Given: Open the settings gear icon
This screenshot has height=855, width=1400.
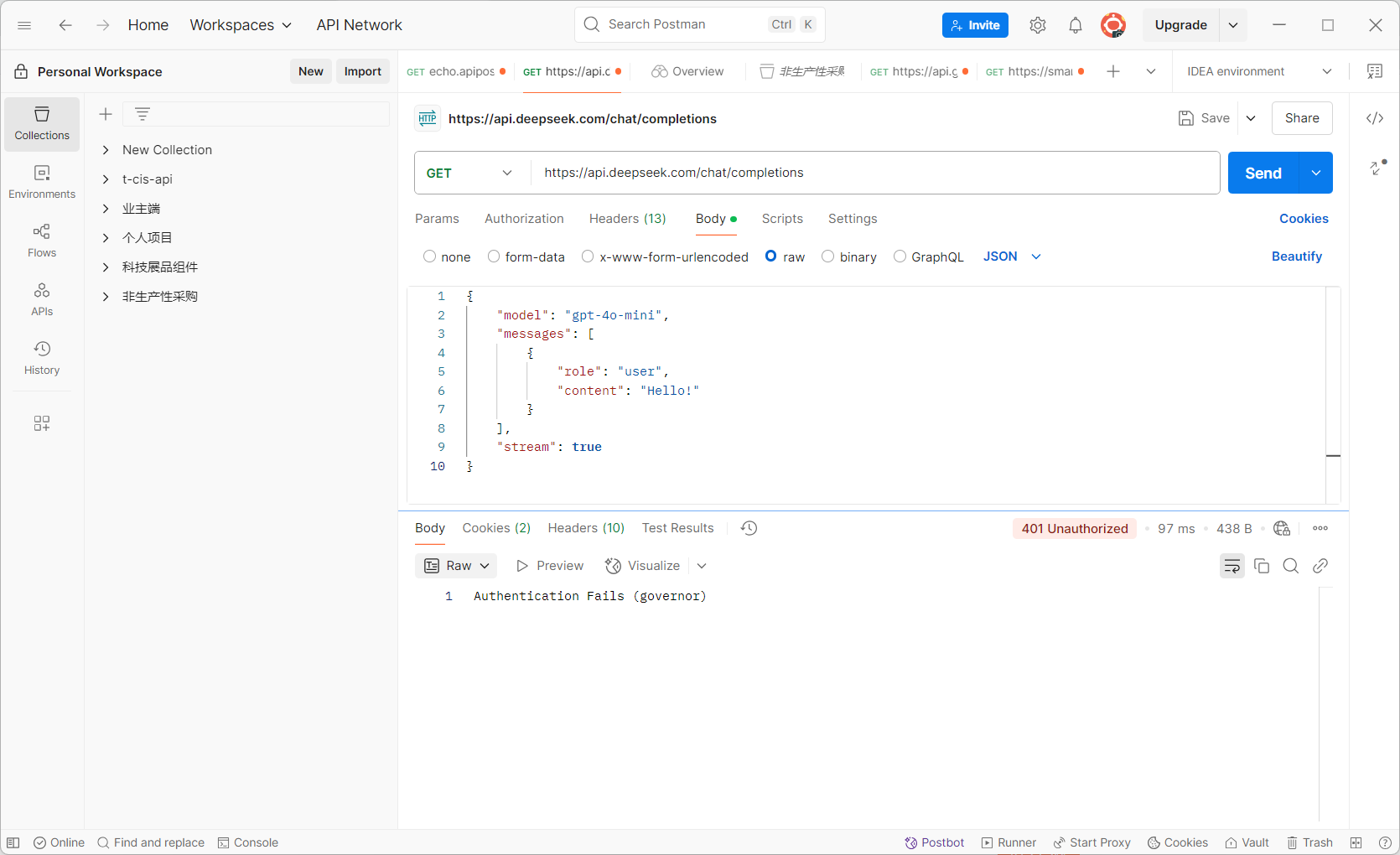Looking at the screenshot, I should (1038, 25).
